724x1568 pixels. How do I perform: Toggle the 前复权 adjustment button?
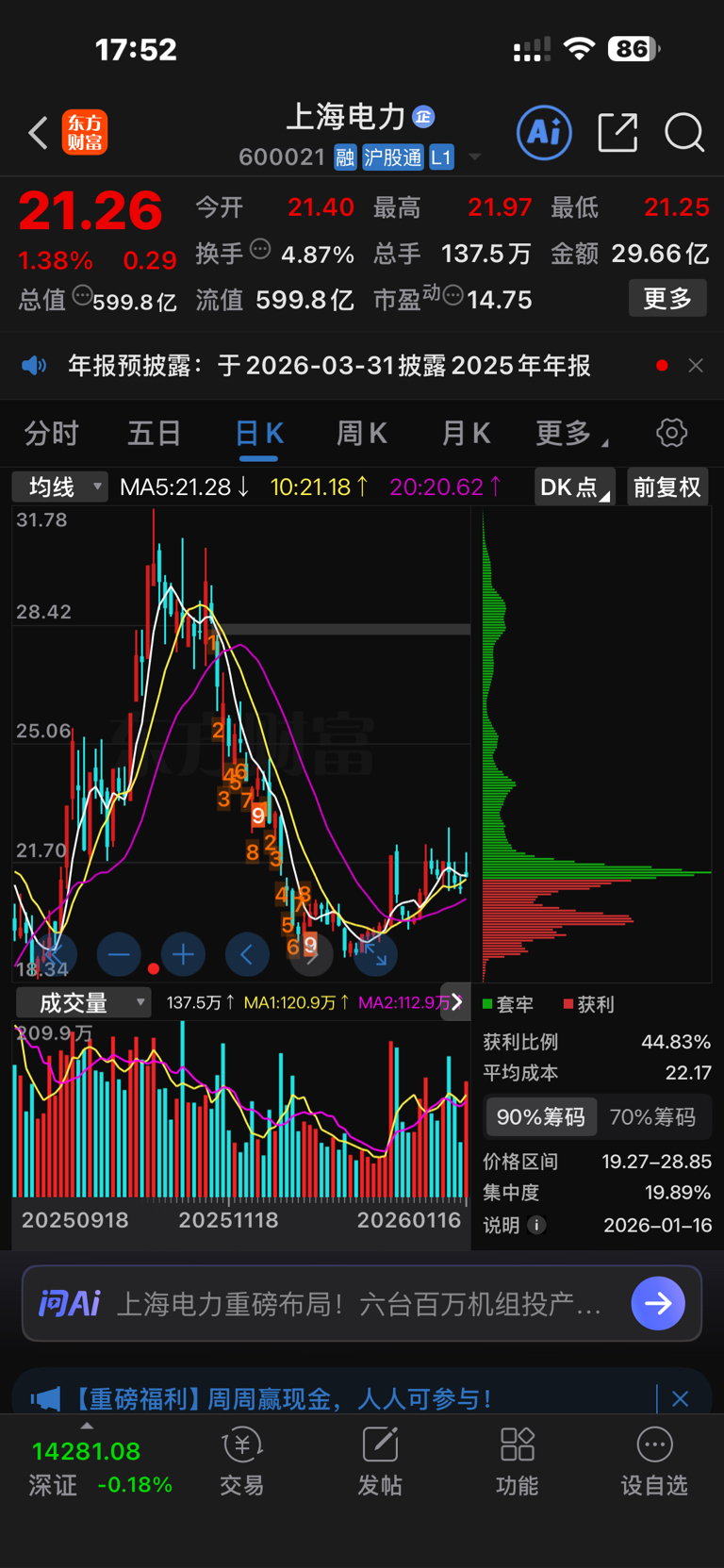point(667,487)
